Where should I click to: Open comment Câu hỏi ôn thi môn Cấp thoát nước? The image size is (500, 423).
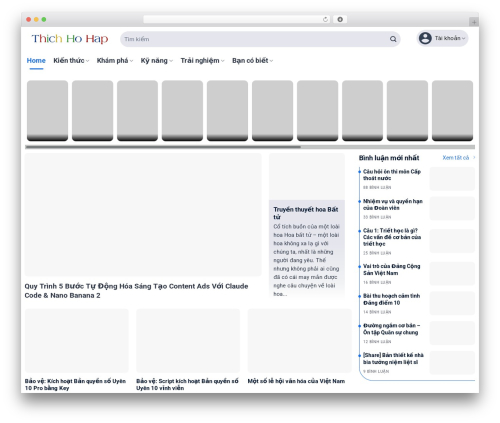pos(392,175)
